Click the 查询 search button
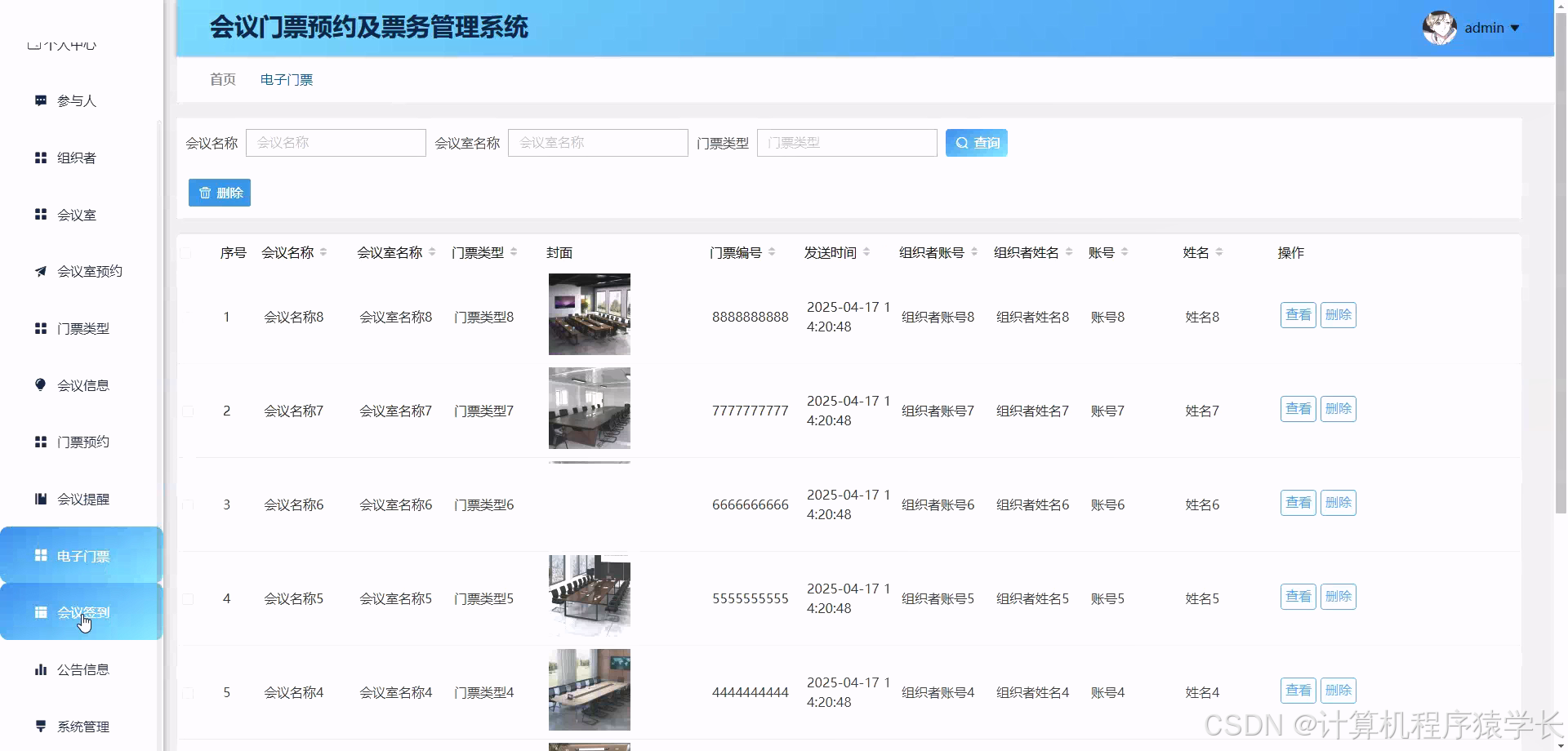Image resolution: width=1568 pixels, height=751 pixels. coord(977,142)
